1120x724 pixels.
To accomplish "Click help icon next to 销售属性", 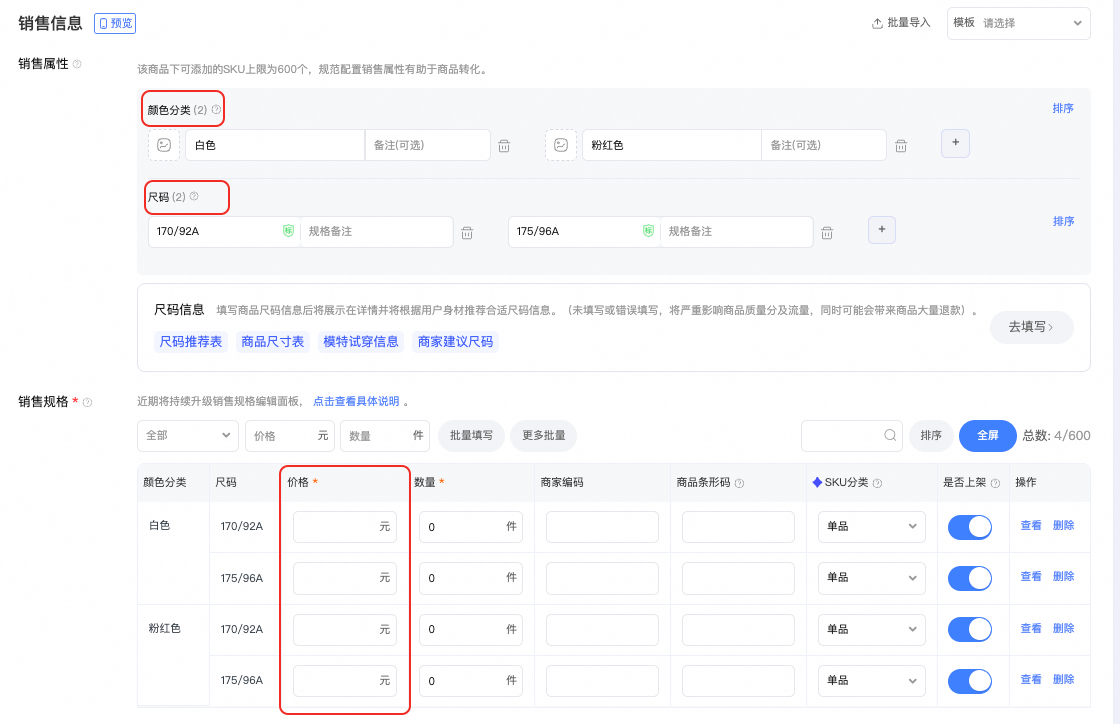I will 77,64.
